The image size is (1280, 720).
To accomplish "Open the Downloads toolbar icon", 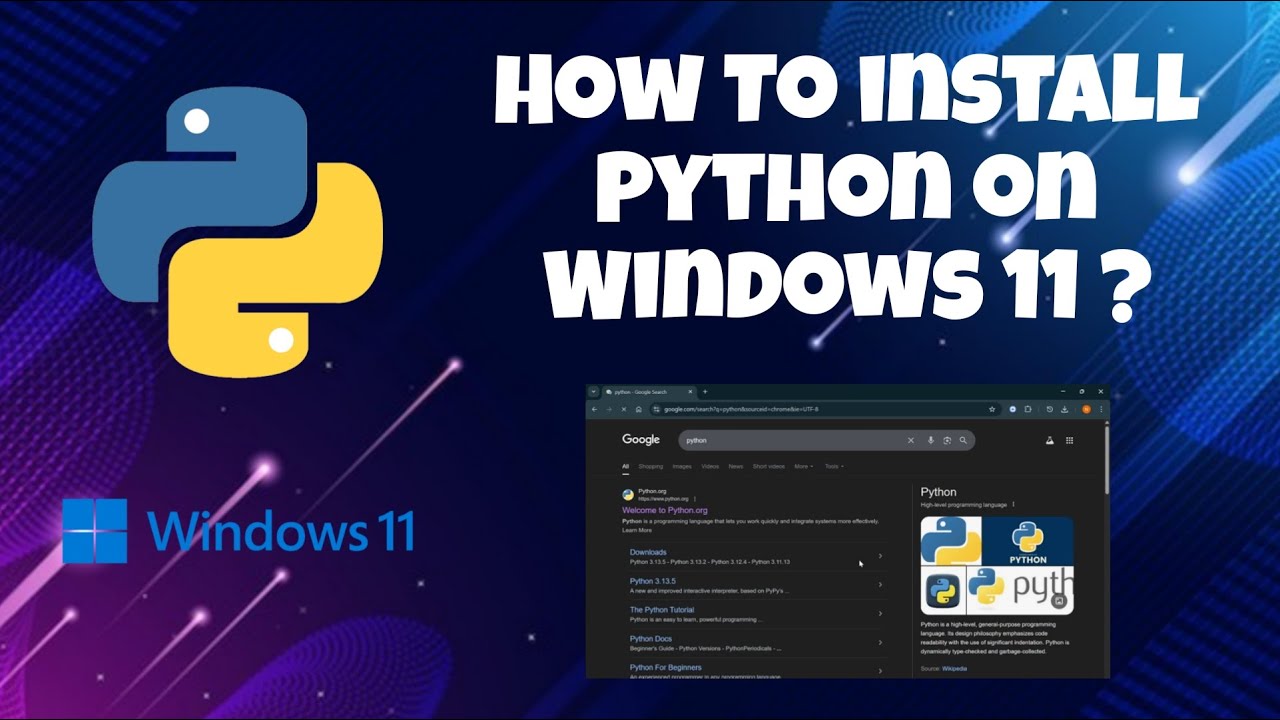I will click(x=1064, y=409).
